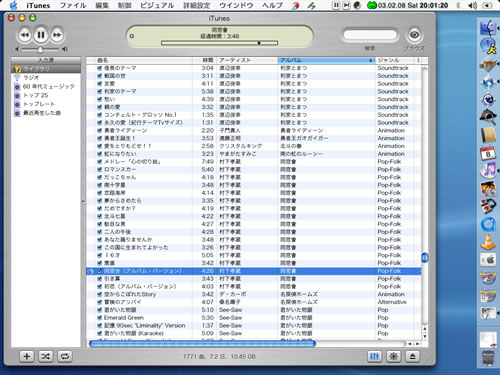
Task: Uncheck the 勇者ライディーン track checkbox
Action: (99, 130)
